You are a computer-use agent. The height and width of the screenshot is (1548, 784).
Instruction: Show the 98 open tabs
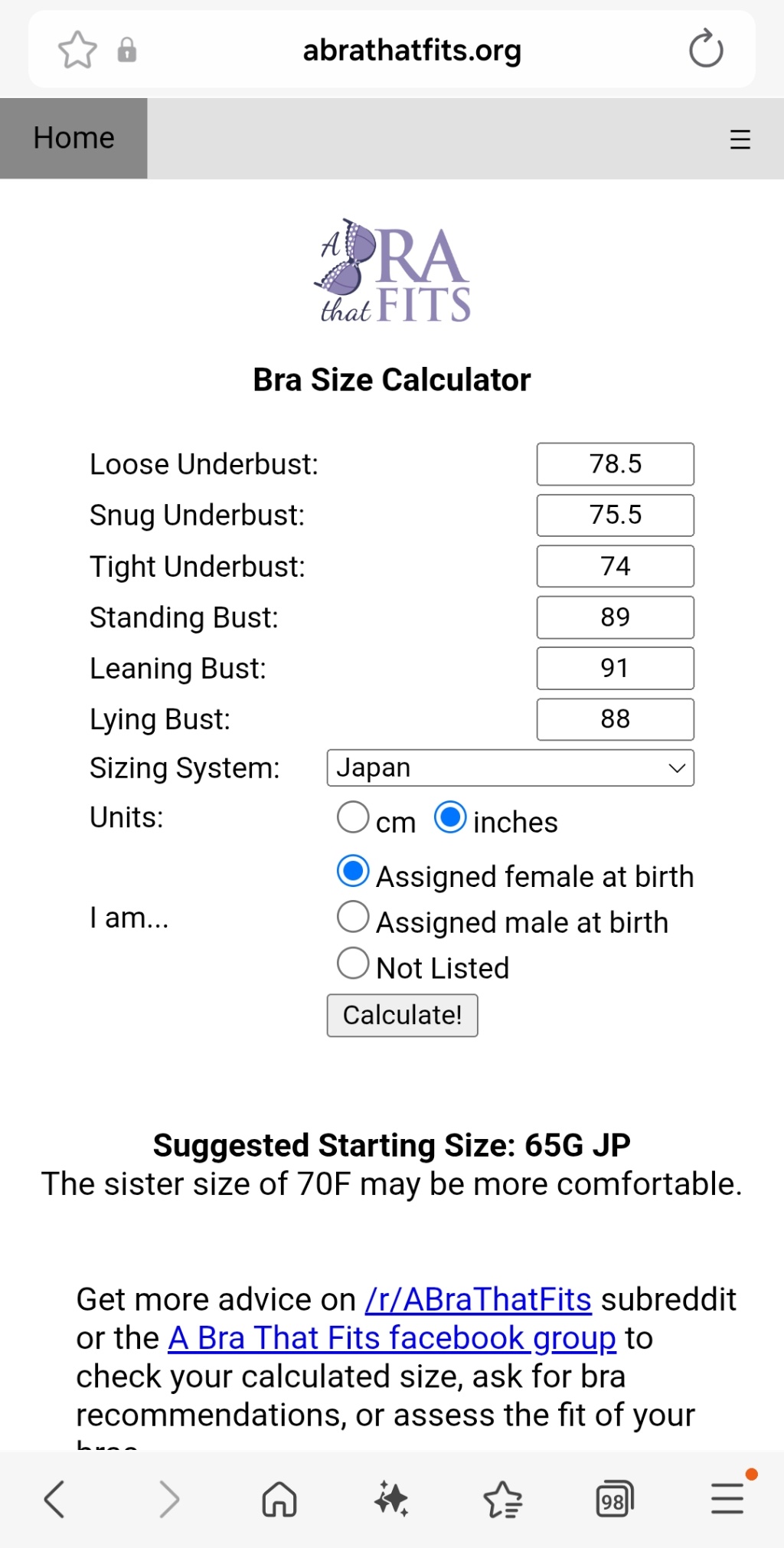[615, 1499]
